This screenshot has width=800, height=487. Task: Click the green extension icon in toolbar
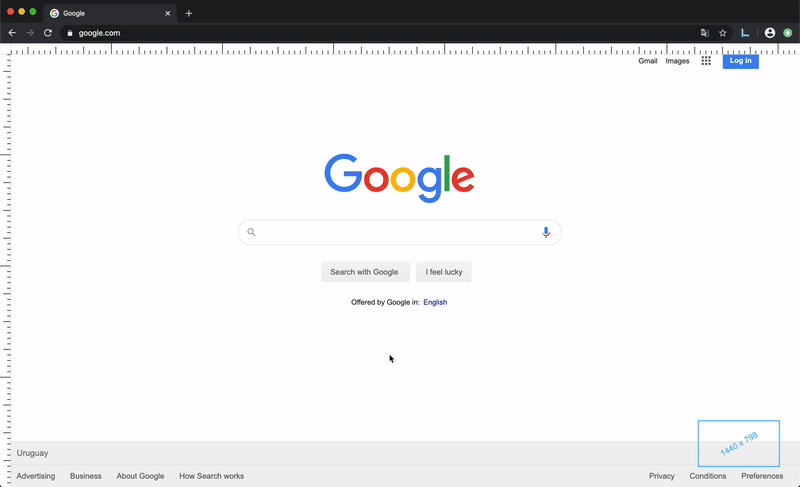[x=788, y=33]
